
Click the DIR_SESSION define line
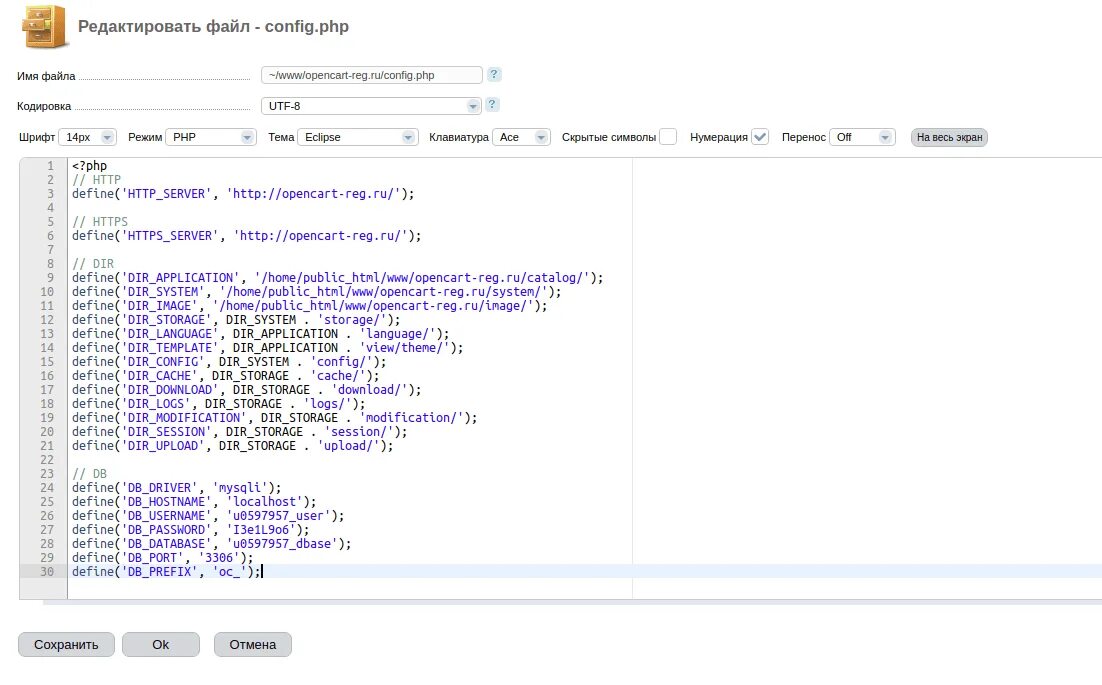240,432
